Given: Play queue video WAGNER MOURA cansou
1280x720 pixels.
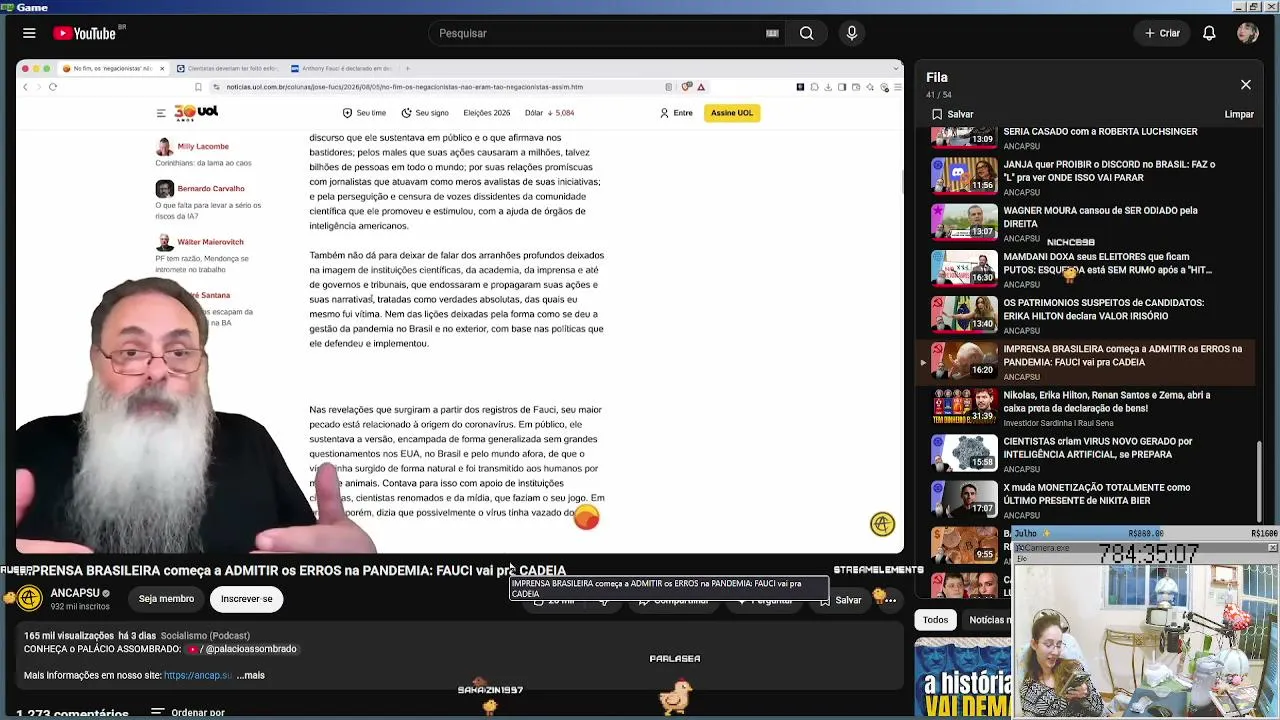Looking at the screenshot, I should (964, 222).
